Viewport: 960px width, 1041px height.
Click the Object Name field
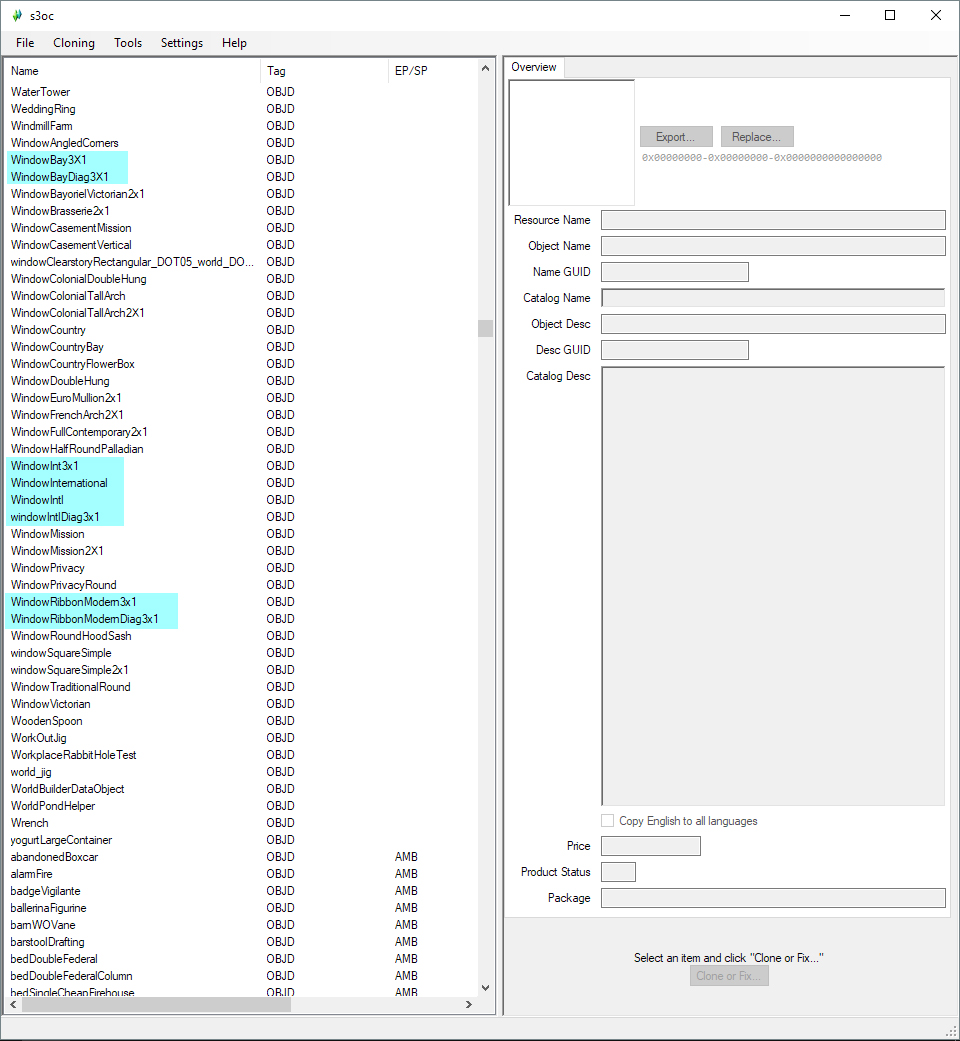tap(773, 246)
